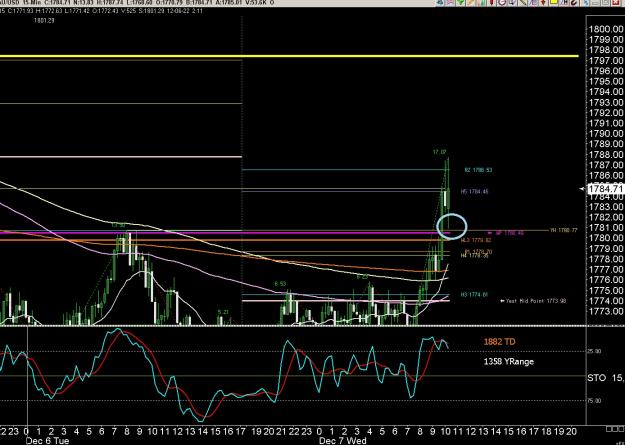Click the H3 1774.61 level label
The width and height of the screenshot is (625, 445).
(474, 295)
